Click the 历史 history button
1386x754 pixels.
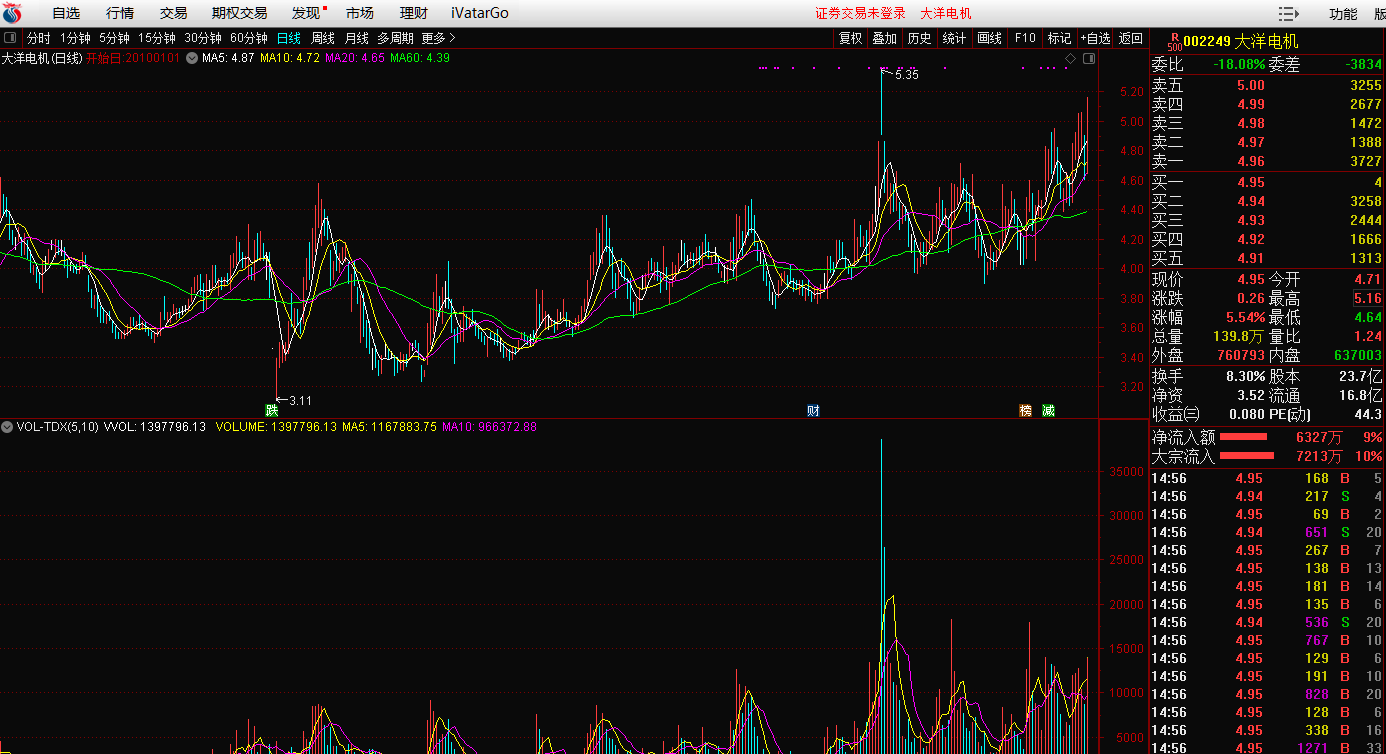[x=919, y=38]
